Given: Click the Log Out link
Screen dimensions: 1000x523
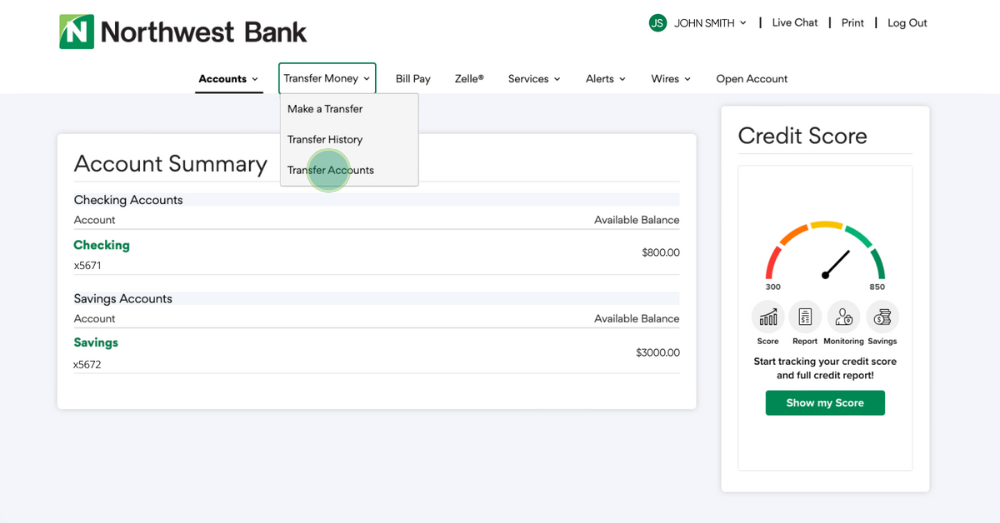Looking at the screenshot, I should [x=907, y=23].
